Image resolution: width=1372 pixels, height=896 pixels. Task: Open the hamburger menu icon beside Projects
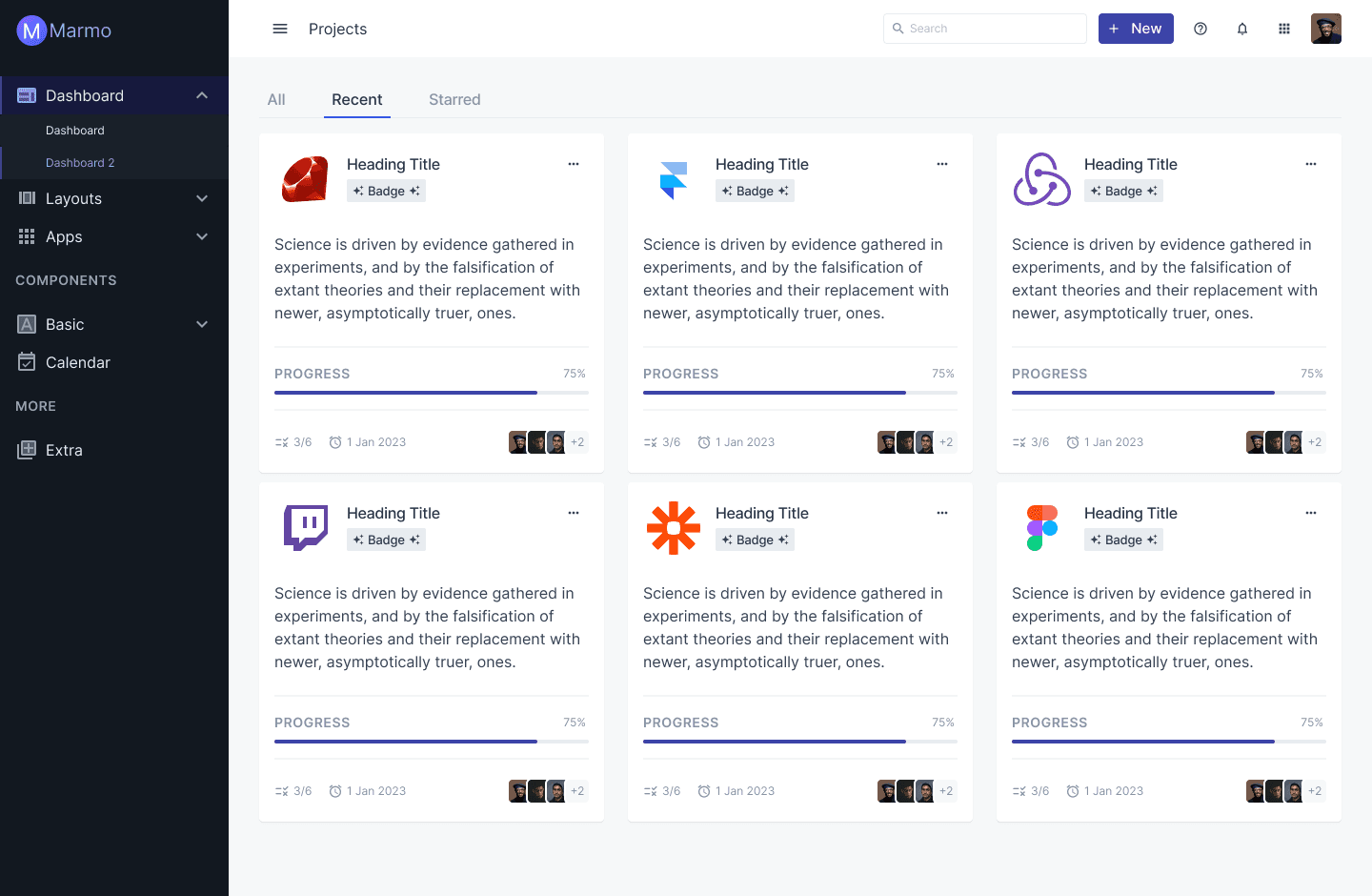coord(280,29)
